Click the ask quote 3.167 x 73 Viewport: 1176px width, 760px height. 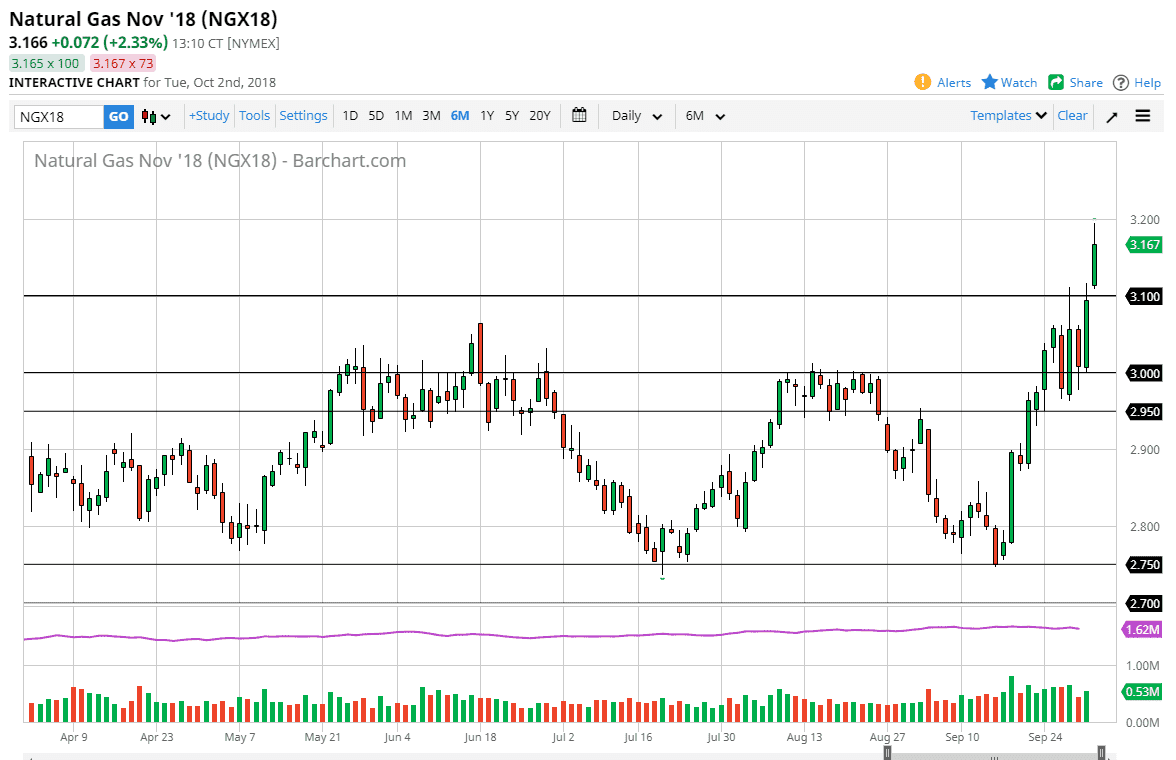[123, 64]
